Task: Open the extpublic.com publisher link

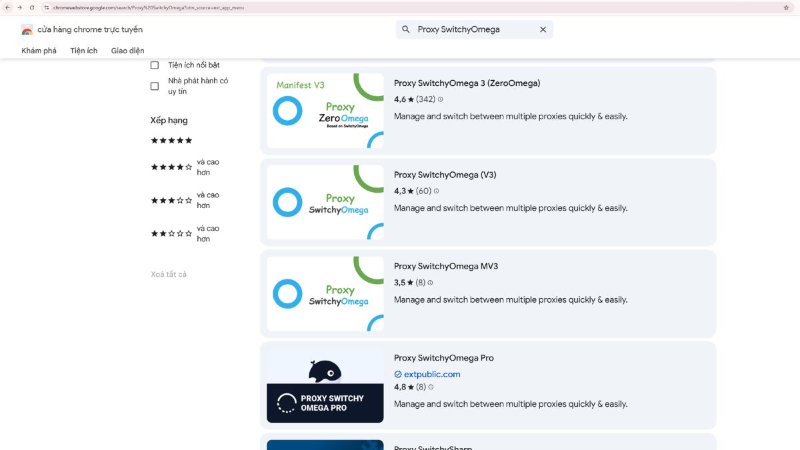Action: [x=432, y=374]
